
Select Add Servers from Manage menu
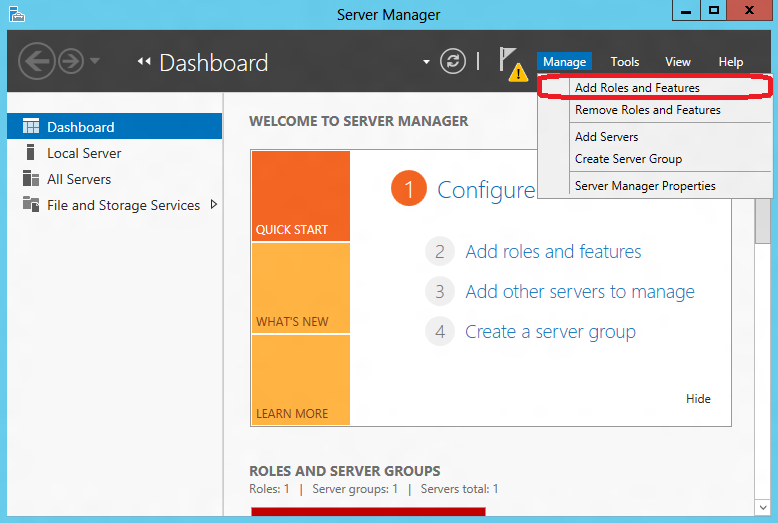(606, 137)
